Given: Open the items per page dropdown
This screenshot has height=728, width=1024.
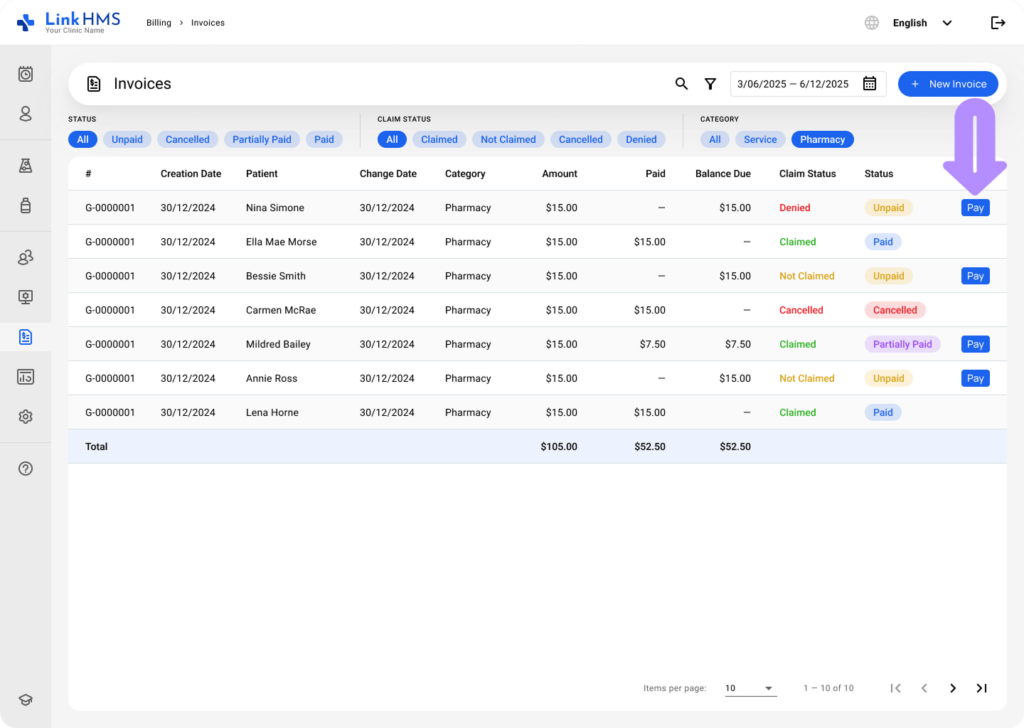Looking at the screenshot, I should (x=750, y=688).
